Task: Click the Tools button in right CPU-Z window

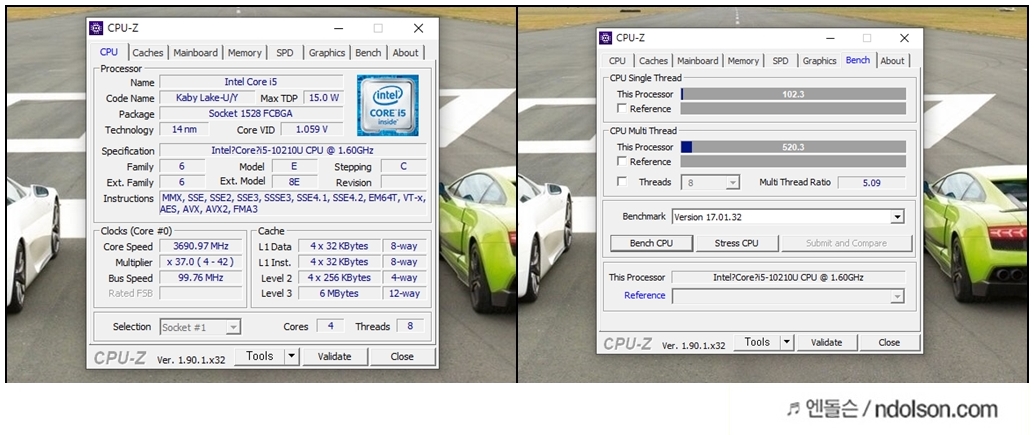Action: (757, 343)
